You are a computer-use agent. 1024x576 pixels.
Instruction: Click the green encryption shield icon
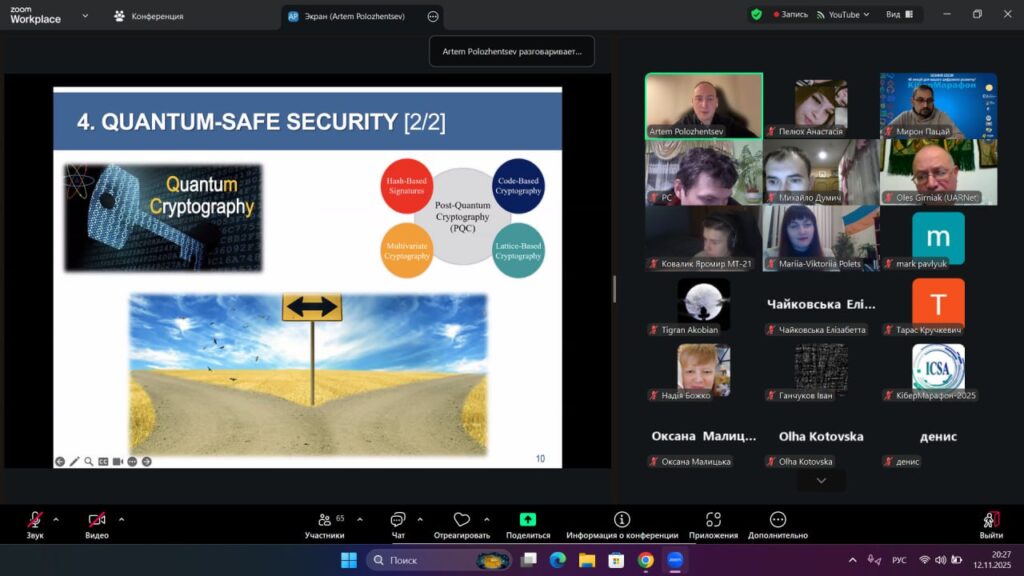[x=756, y=15]
